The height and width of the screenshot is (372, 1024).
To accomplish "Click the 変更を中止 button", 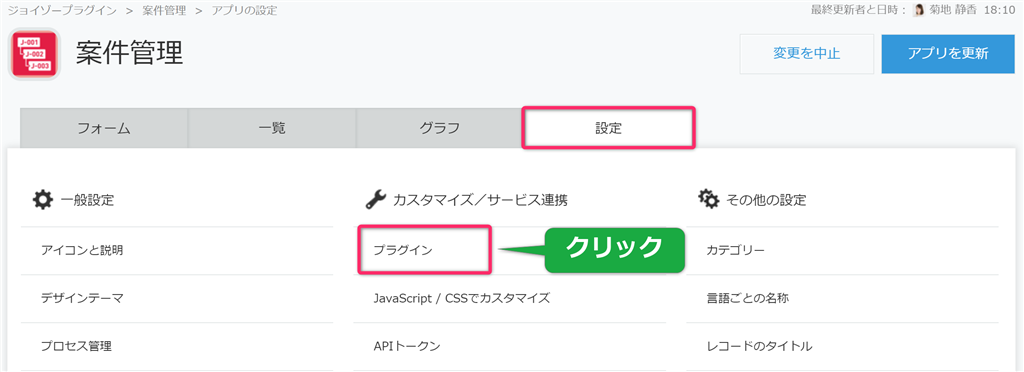I will tap(807, 54).
